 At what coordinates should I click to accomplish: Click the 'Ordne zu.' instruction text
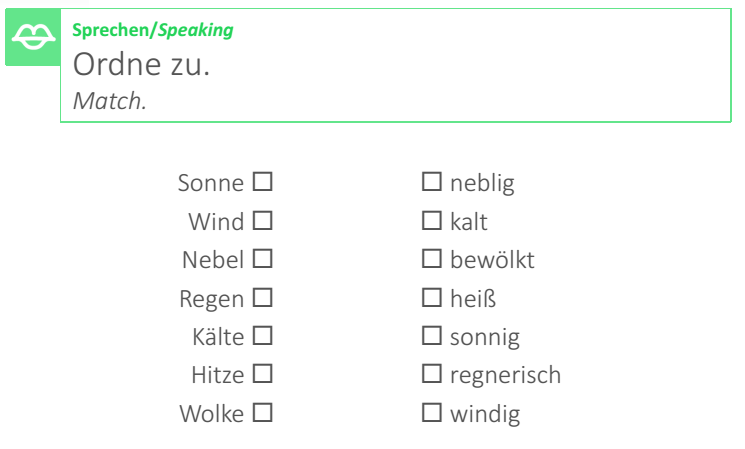(x=140, y=67)
